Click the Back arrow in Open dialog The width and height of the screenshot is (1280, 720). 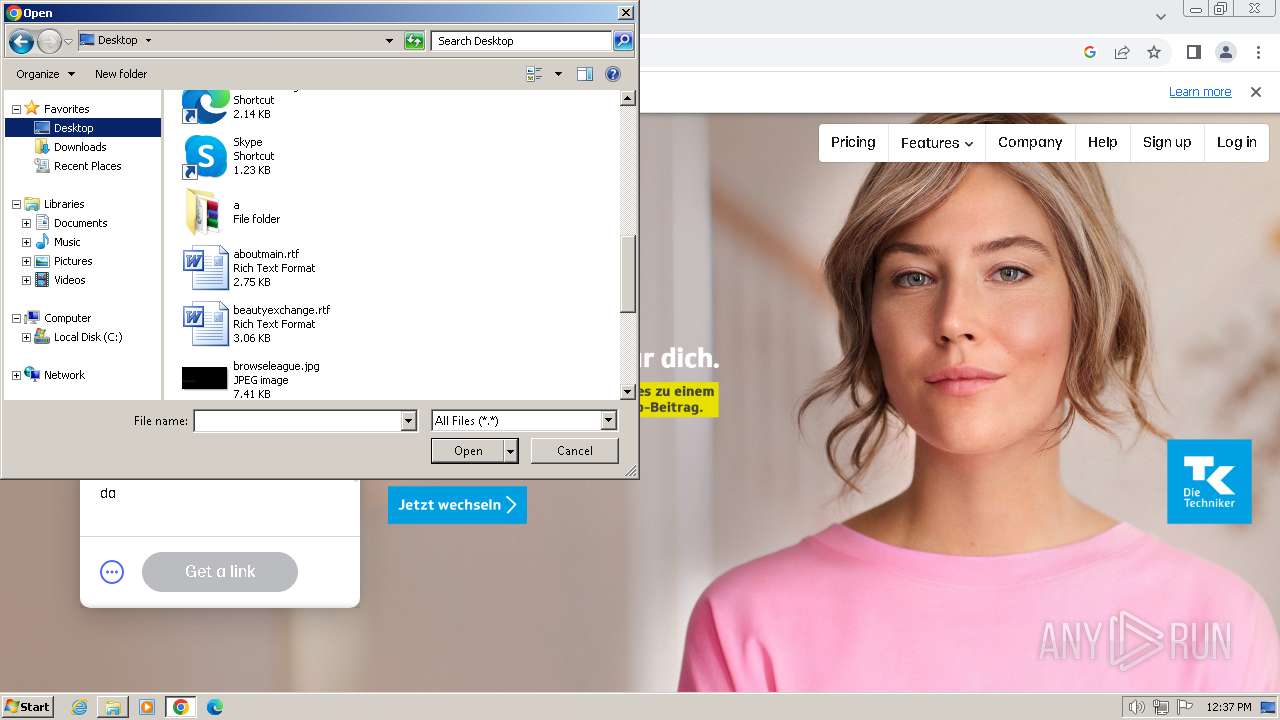tap(20, 41)
